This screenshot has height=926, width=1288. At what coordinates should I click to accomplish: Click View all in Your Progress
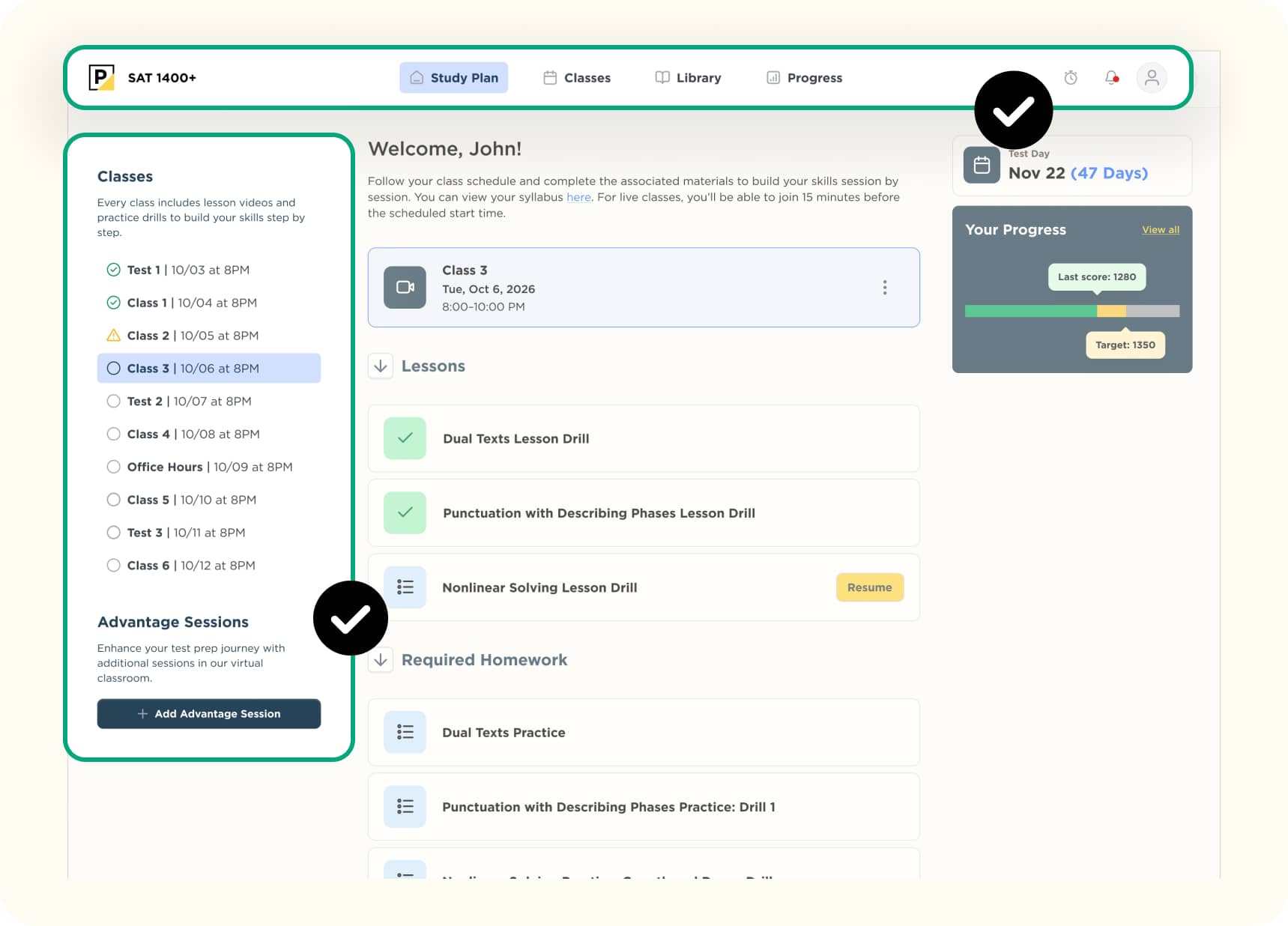click(1160, 230)
